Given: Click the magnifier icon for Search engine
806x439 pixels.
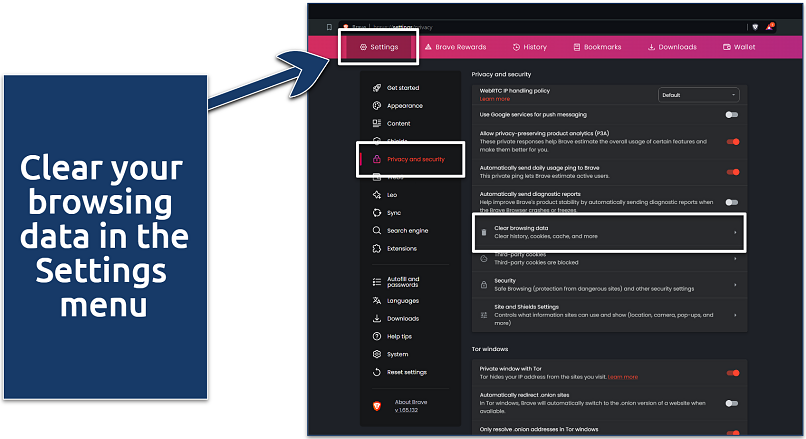Looking at the screenshot, I should [x=377, y=230].
